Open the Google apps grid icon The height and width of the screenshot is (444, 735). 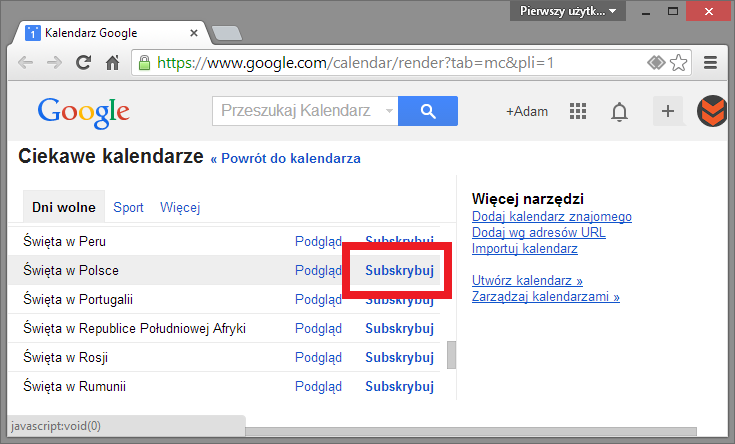click(578, 111)
